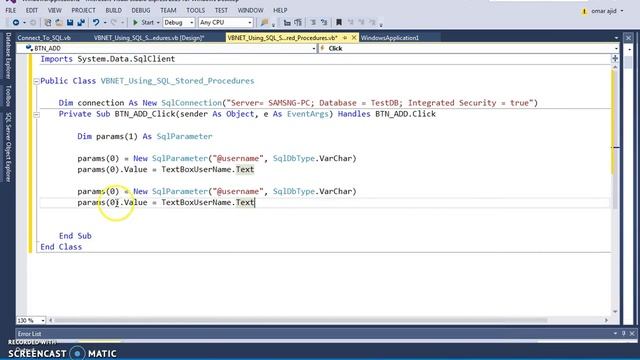
Task: Open the FILE menu
Action: click(x=11, y=10)
